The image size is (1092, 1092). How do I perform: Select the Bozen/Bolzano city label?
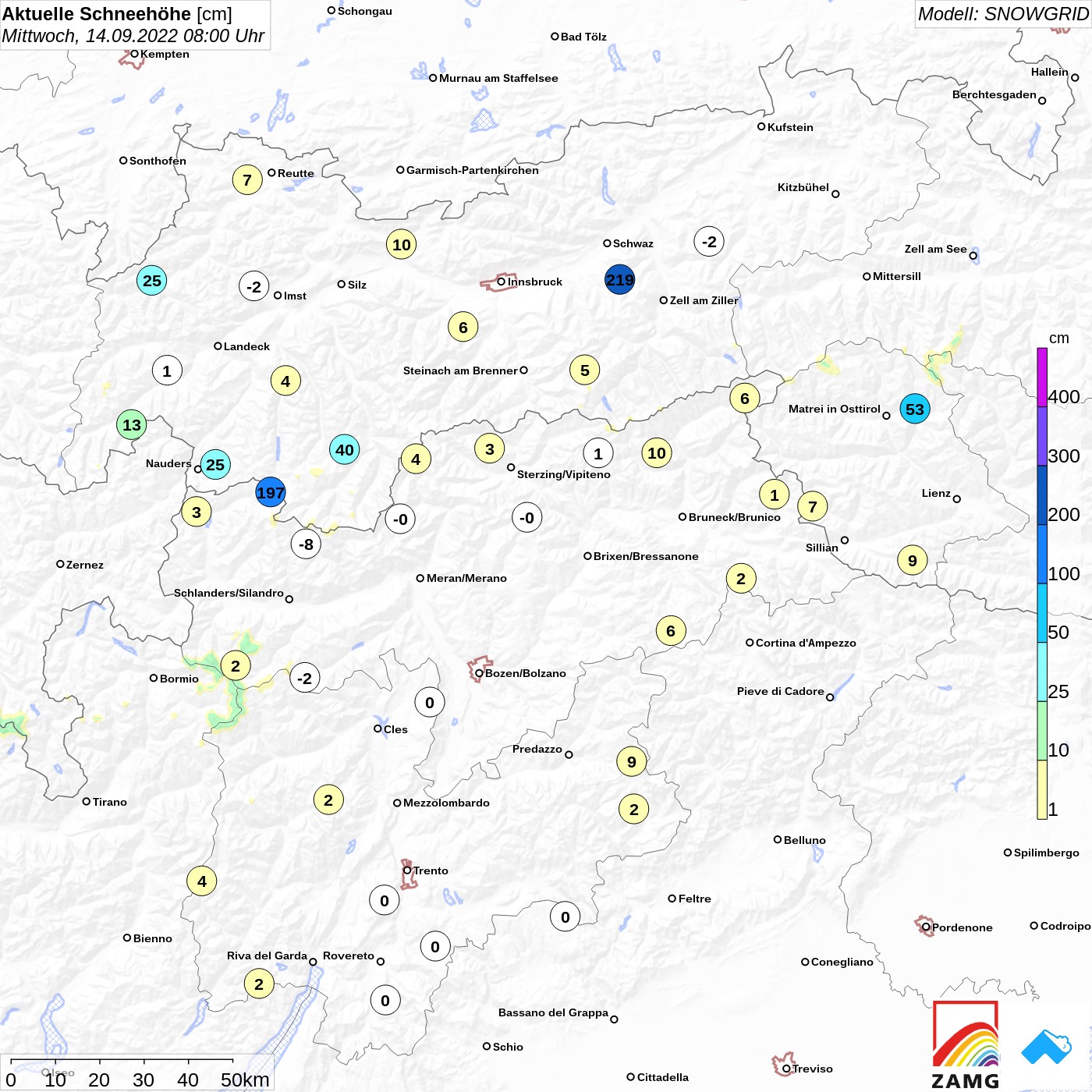click(526, 673)
